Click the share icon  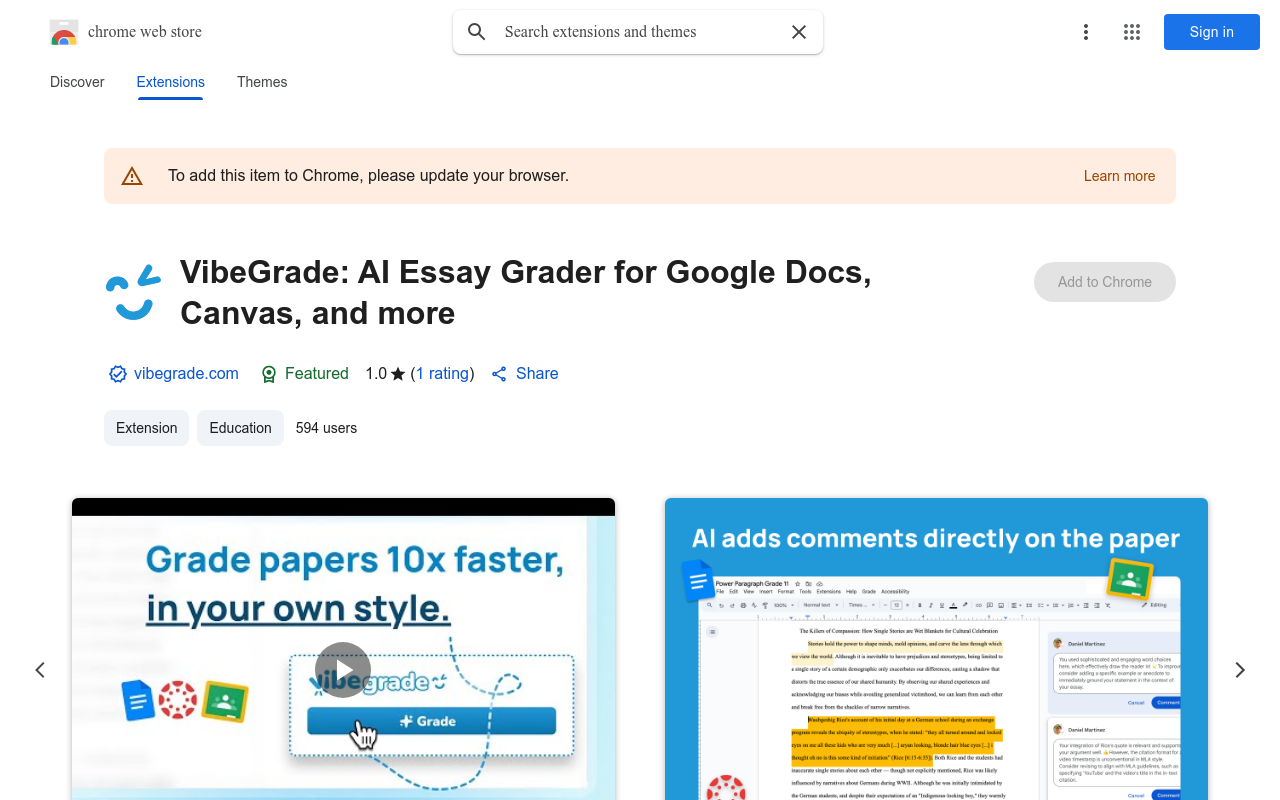pos(499,374)
